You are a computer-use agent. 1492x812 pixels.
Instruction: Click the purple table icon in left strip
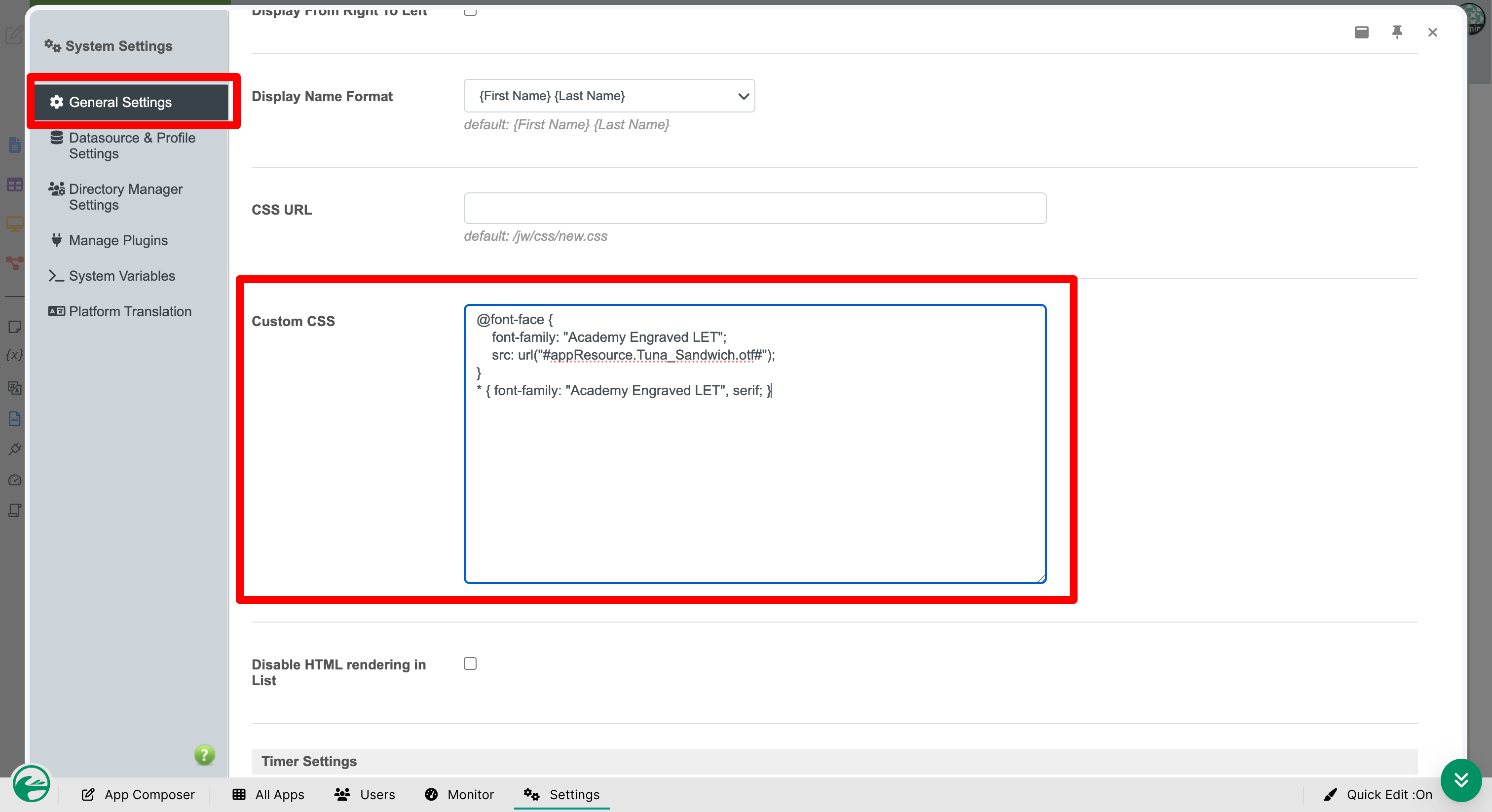pyautogui.click(x=14, y=185)
